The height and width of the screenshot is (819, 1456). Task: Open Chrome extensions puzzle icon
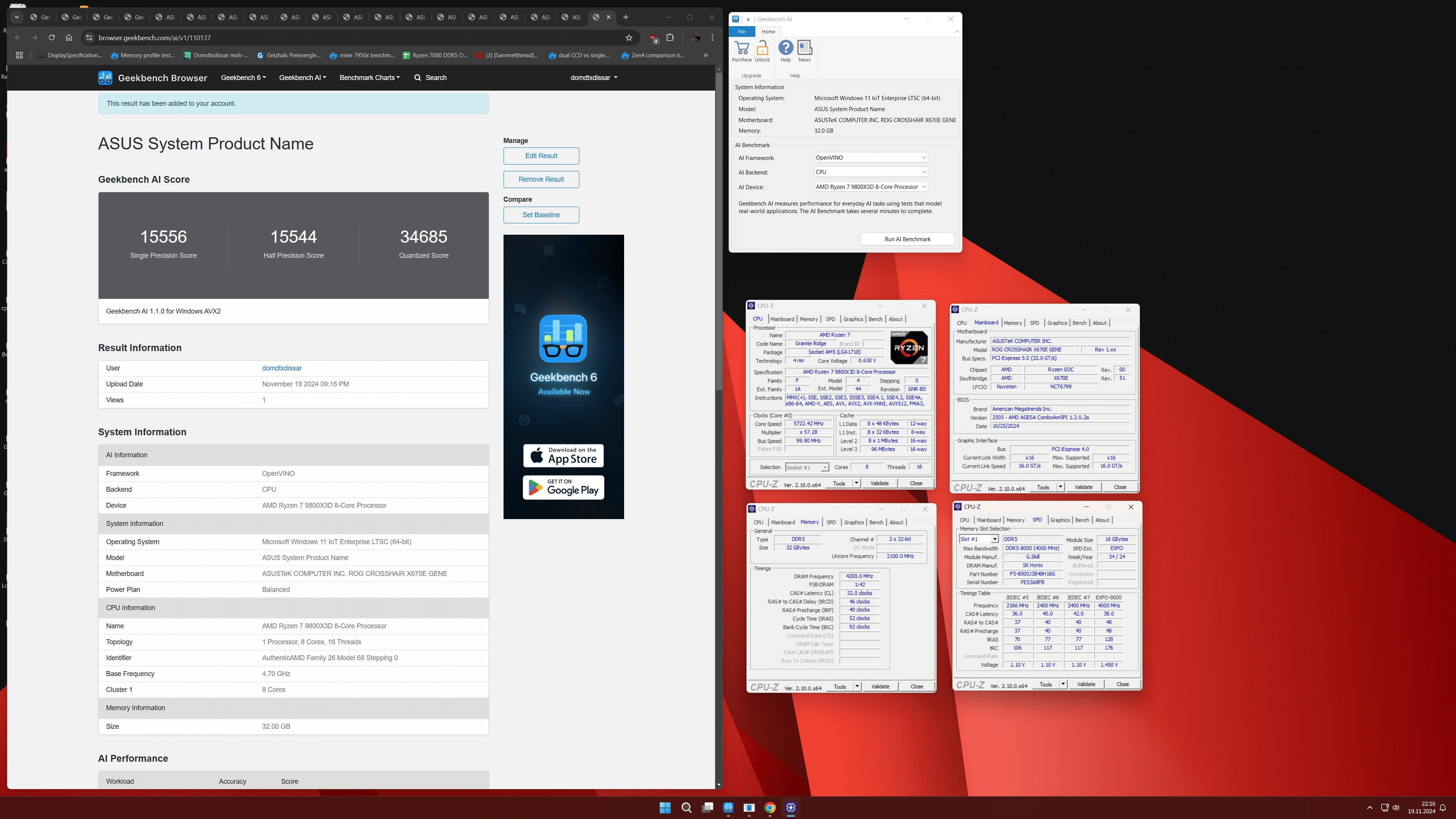(x=670, y=38)
